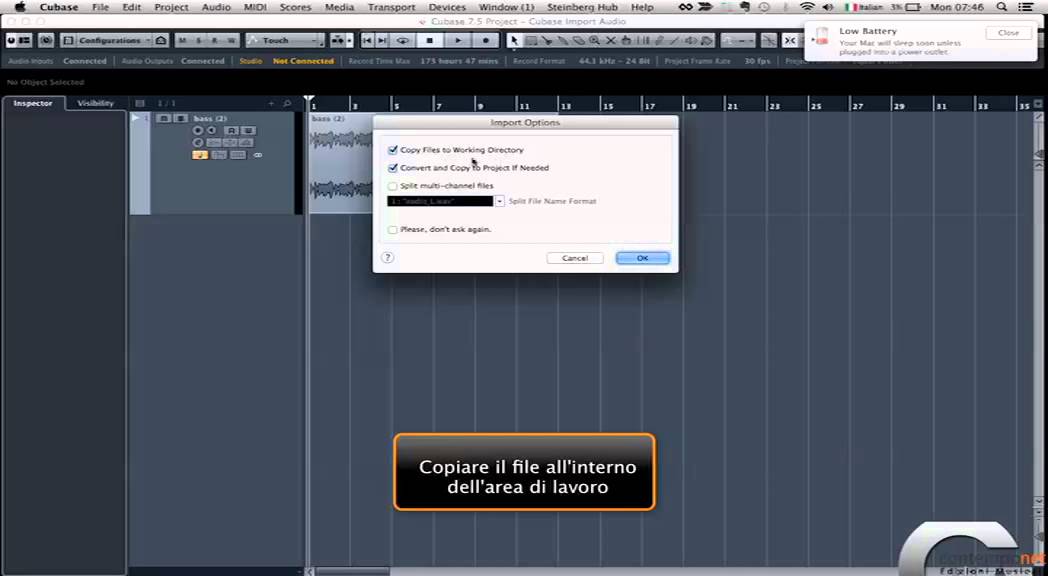
Task: Toggle global Write W automation button
Action: pos(231,41)
